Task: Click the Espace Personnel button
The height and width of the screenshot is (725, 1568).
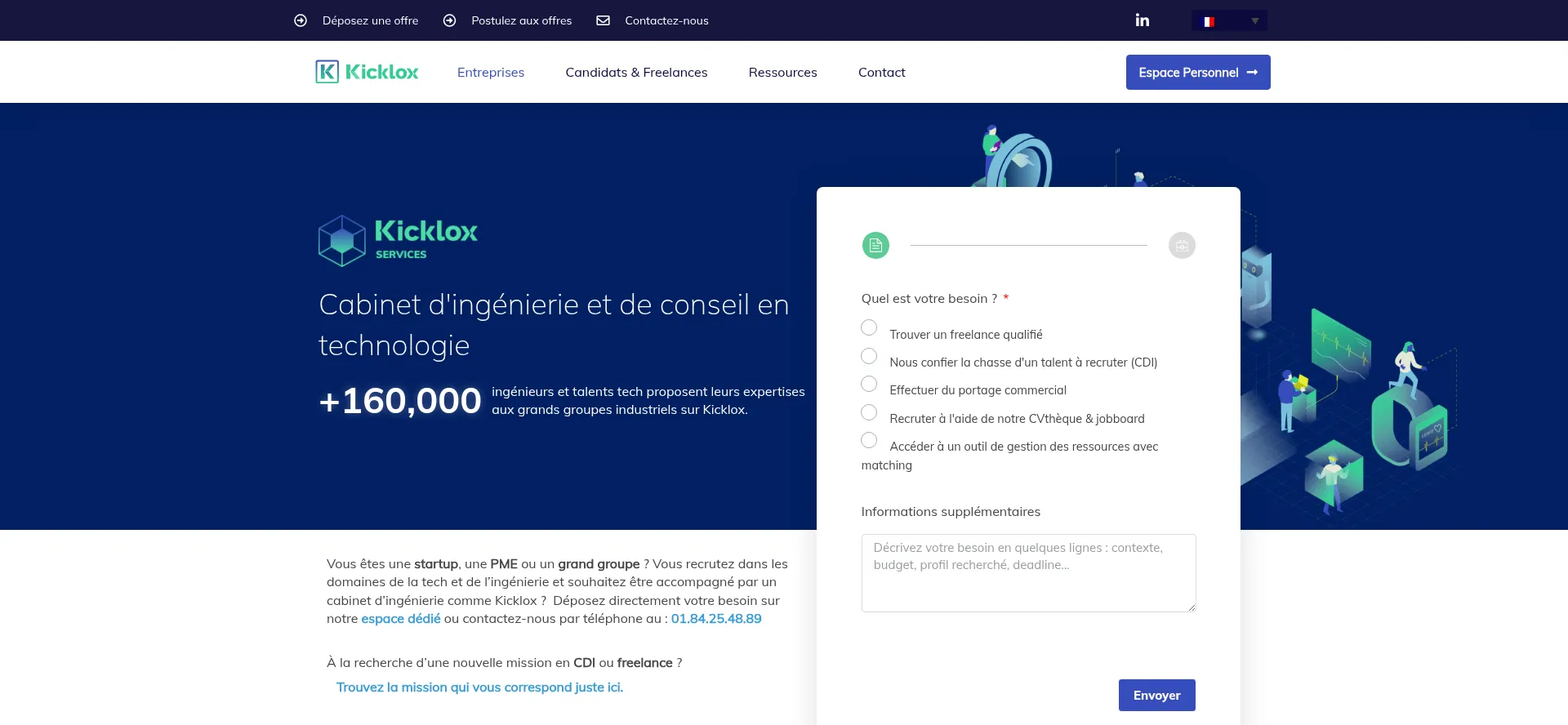Action: pyautogui.click(x=1198, y=72)
